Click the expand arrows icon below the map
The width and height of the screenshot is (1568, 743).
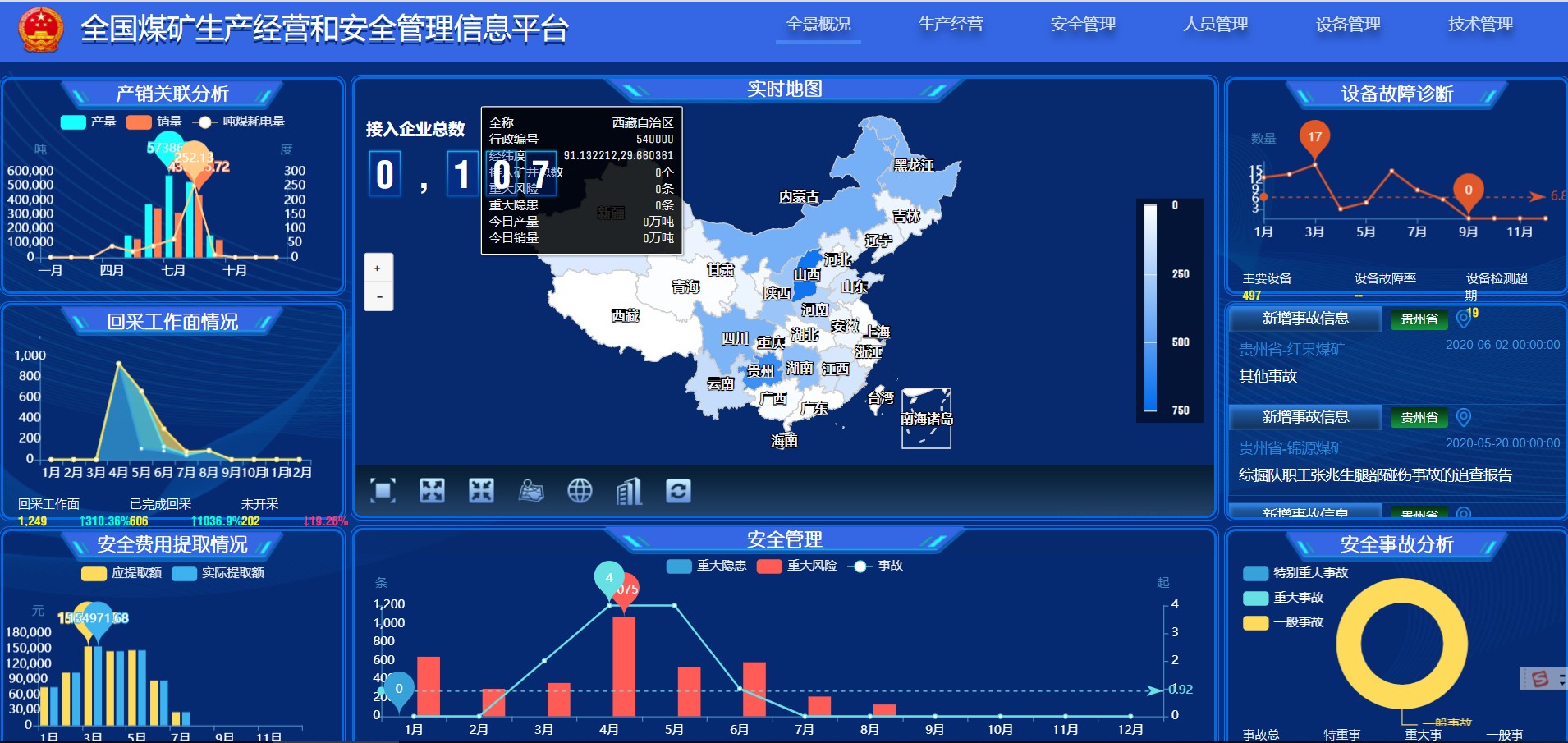coord(432,491)
